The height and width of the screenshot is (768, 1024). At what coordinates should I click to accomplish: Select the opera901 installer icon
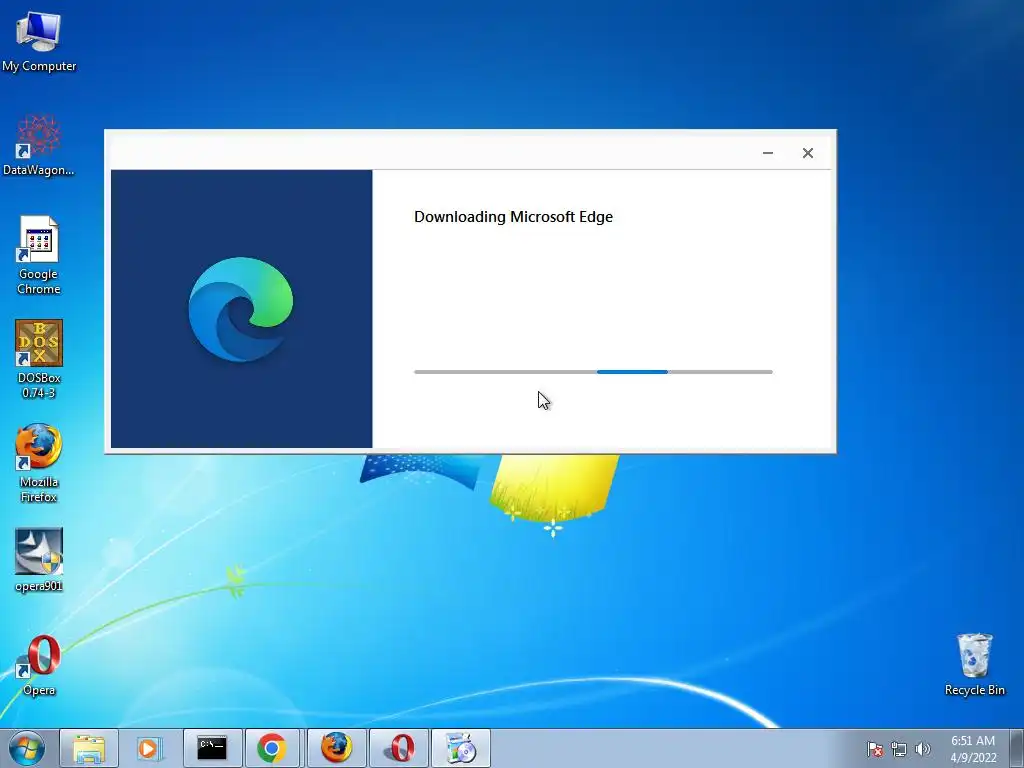(x=39, y=560)
